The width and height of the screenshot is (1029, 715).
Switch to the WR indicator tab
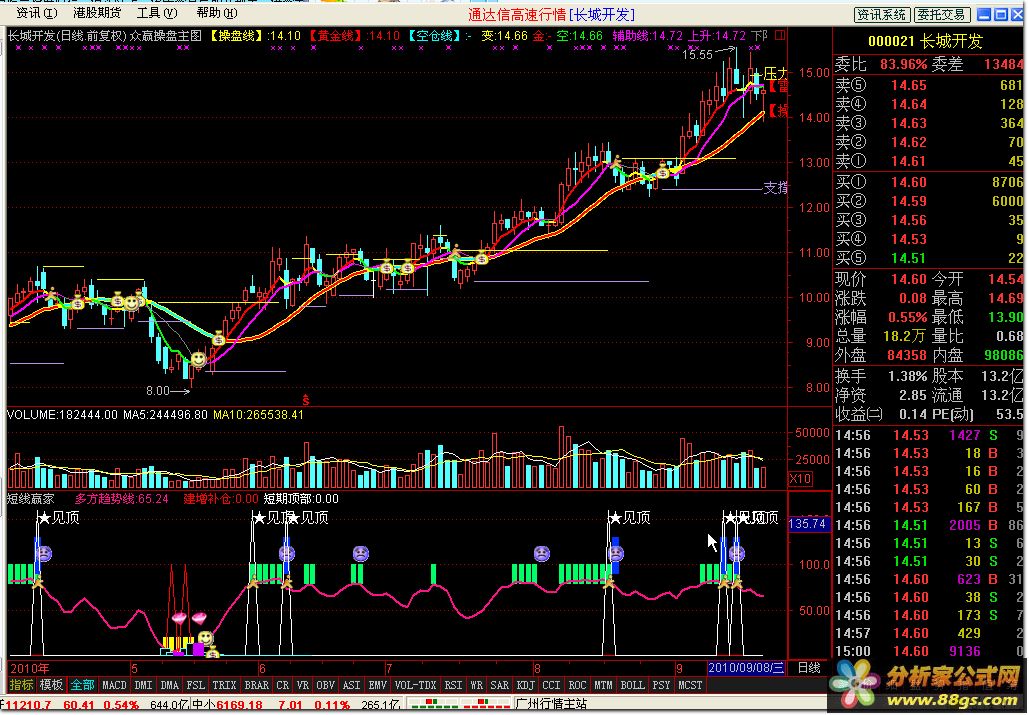click(x=476, y=685)
